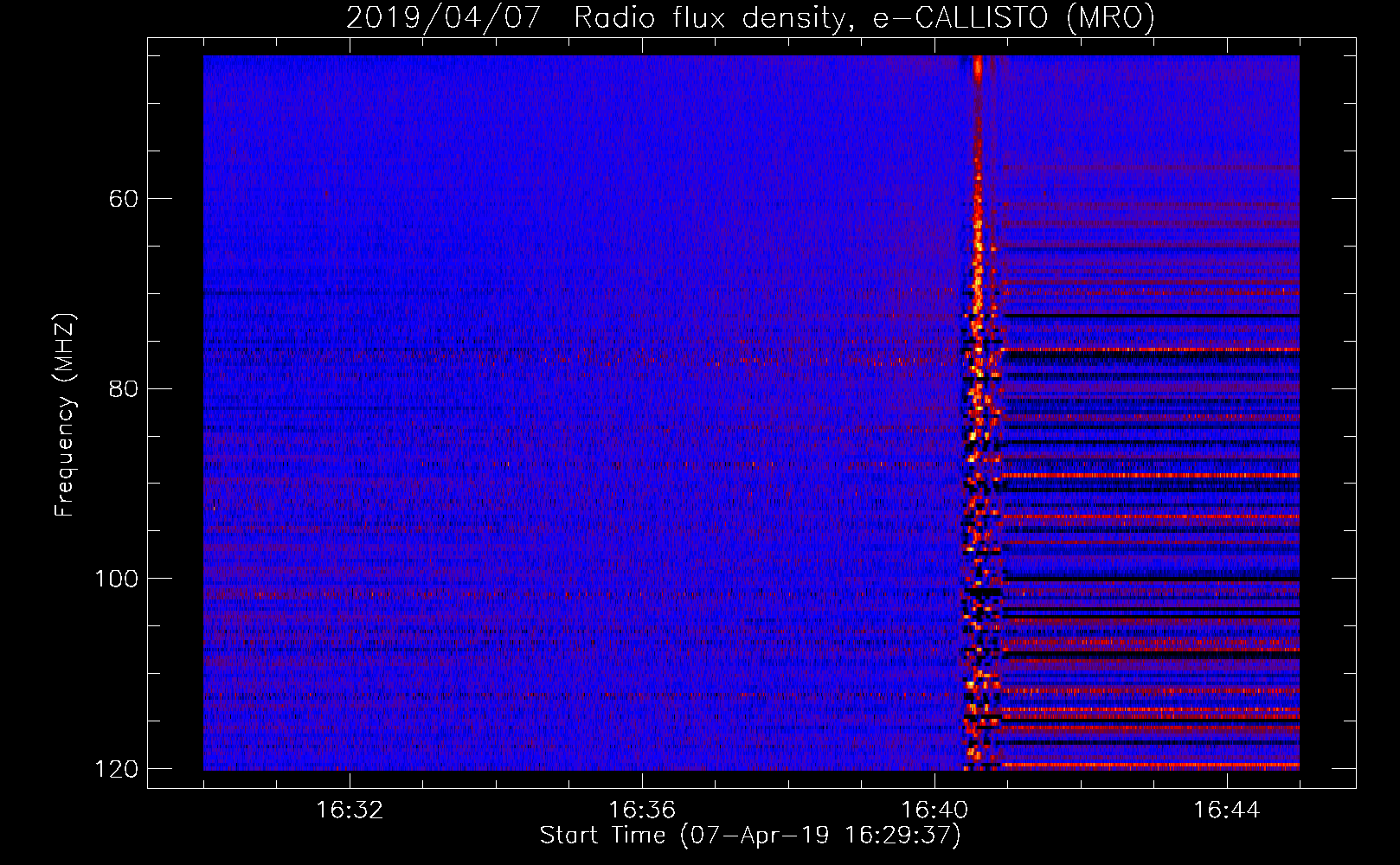Image resolution: width=1400 pixels, height=865 pixels.
Task: Click the 16:36 time tick label
Action: [642, 811]
